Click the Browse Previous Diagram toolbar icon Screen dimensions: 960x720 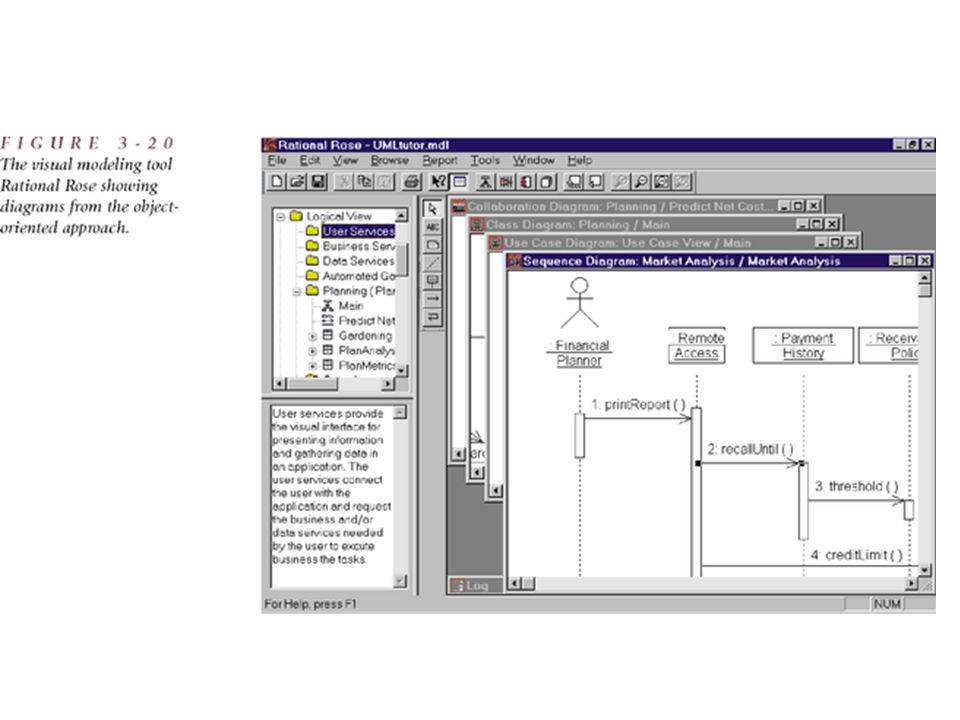pyautogui.click(x=594, y=181)
